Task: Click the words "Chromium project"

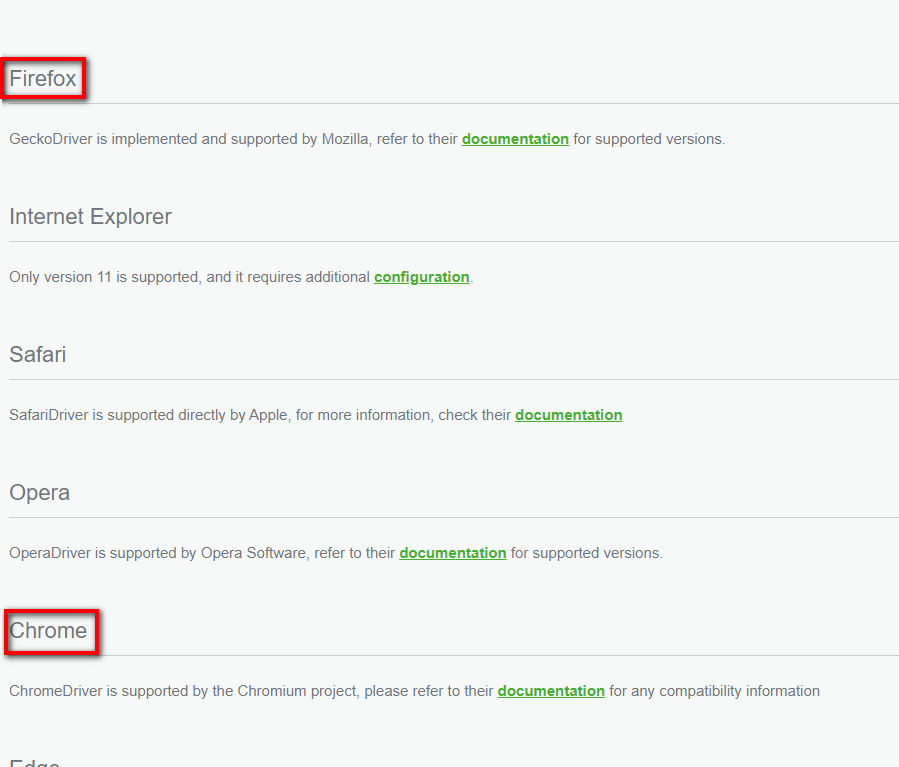Action: tap(296, 691)
